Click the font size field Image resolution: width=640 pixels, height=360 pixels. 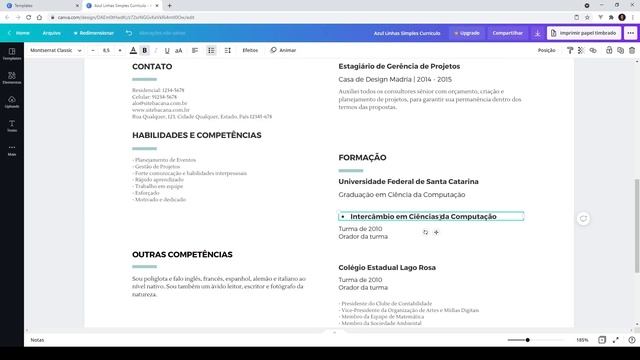coord(107,50)
